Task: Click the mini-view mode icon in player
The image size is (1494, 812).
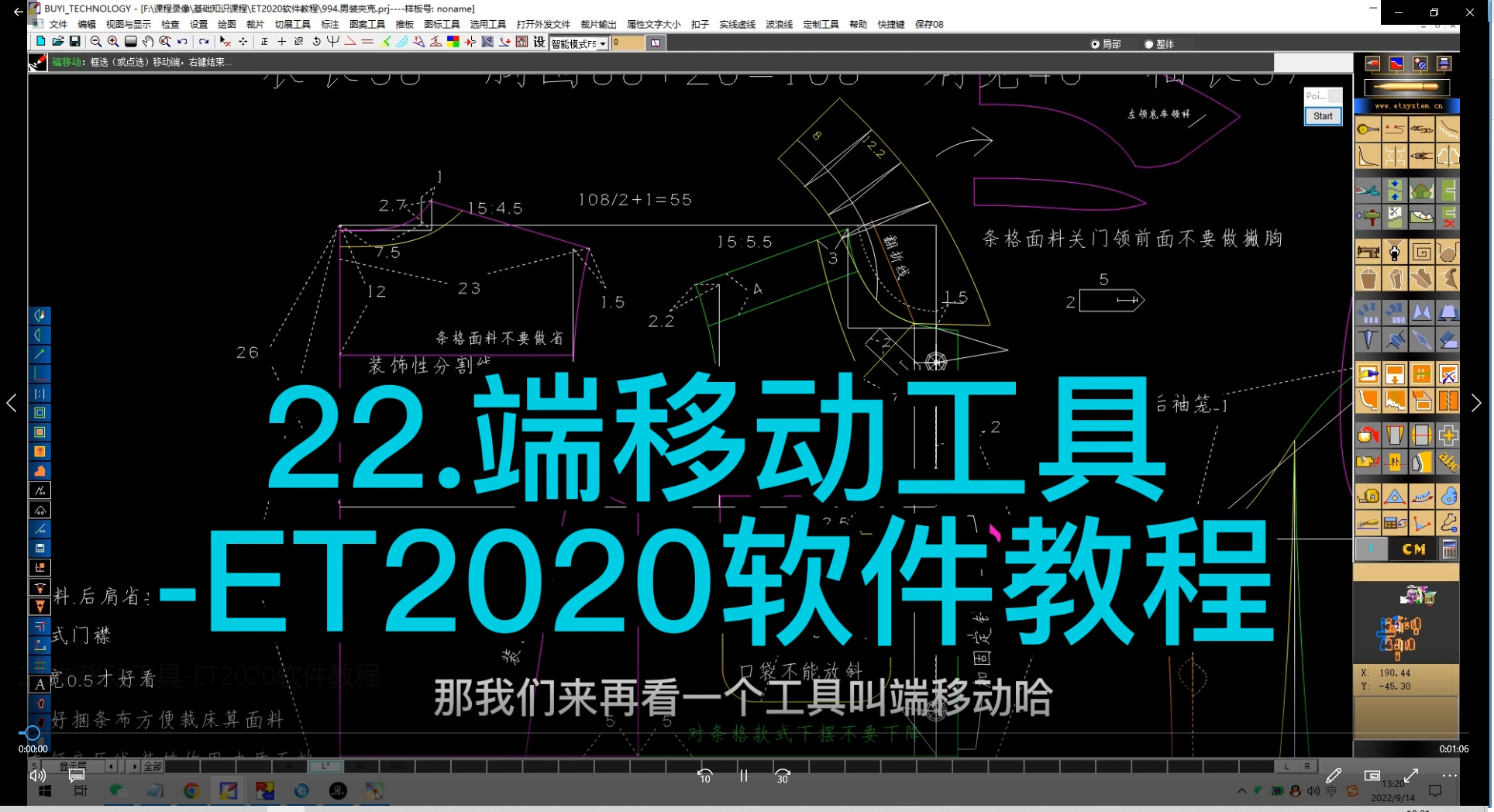Action: click(1372, 775)
